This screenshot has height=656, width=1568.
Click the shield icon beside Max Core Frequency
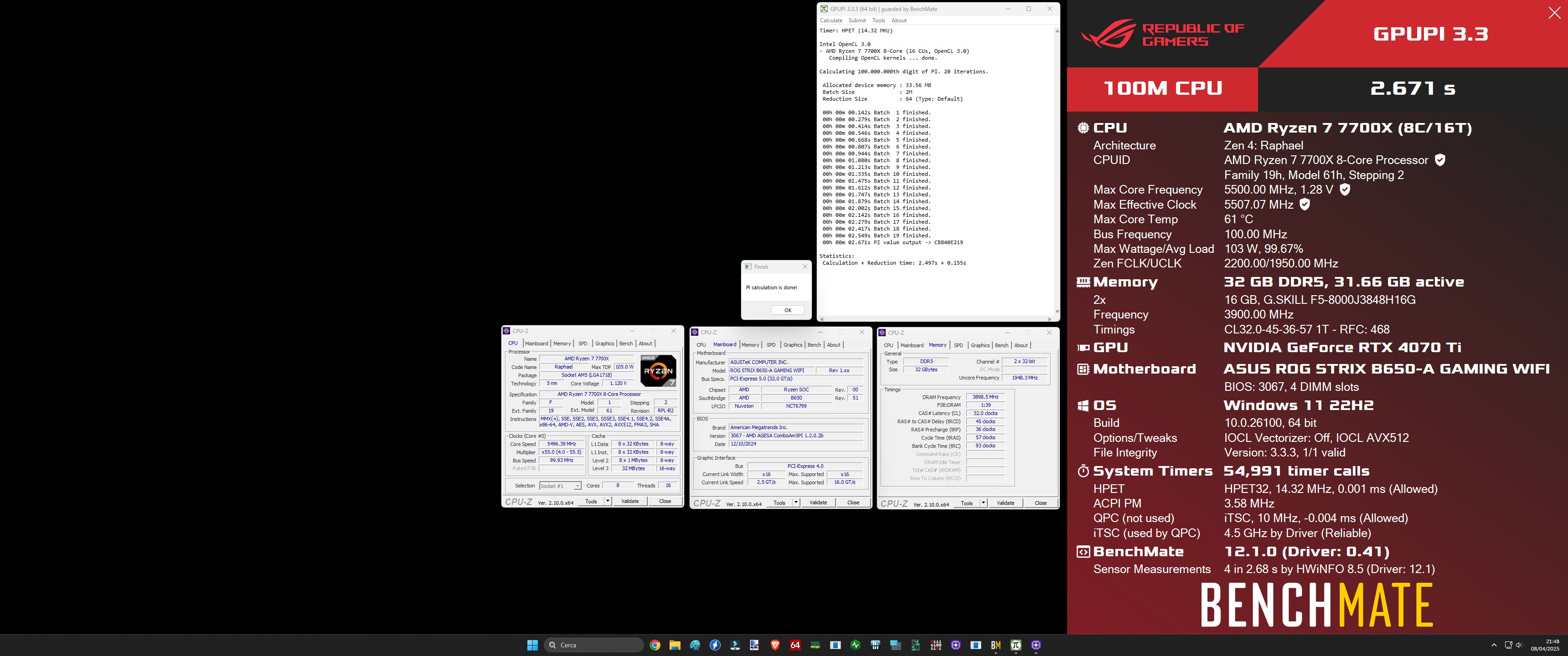pyautogui.click(x=1345, y=190)
